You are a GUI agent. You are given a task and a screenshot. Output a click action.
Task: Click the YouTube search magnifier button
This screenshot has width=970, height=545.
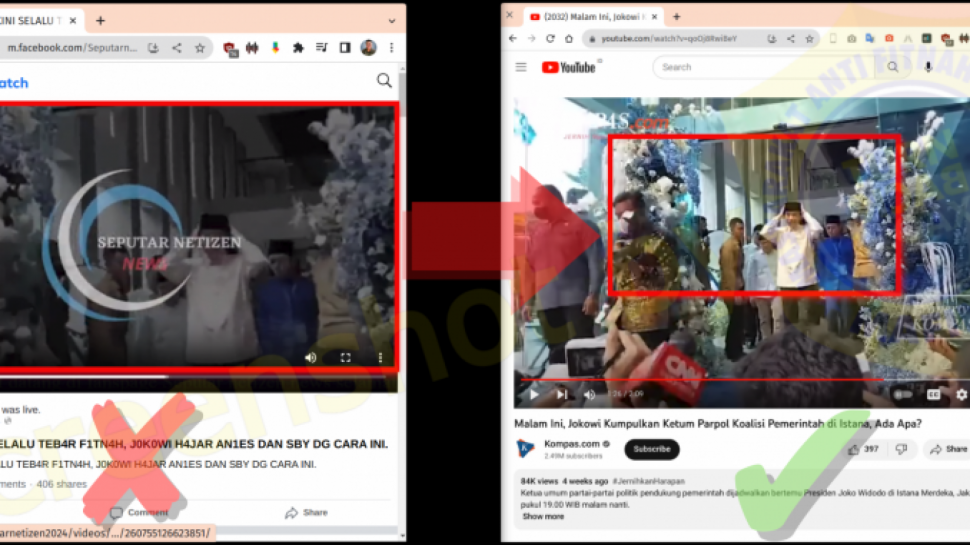click(893, 67)
